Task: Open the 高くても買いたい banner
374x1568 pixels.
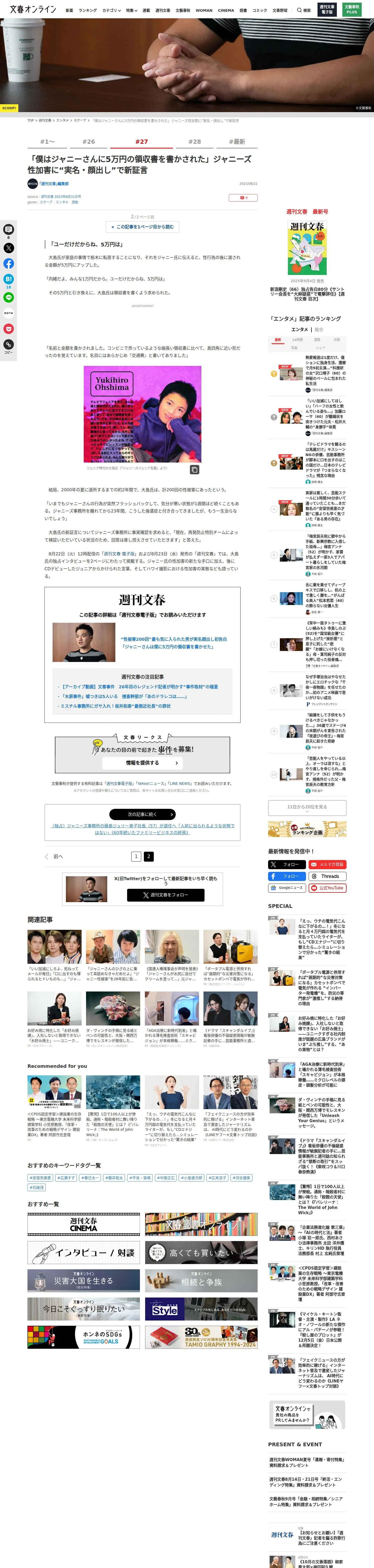Action: pos(201,1252)
